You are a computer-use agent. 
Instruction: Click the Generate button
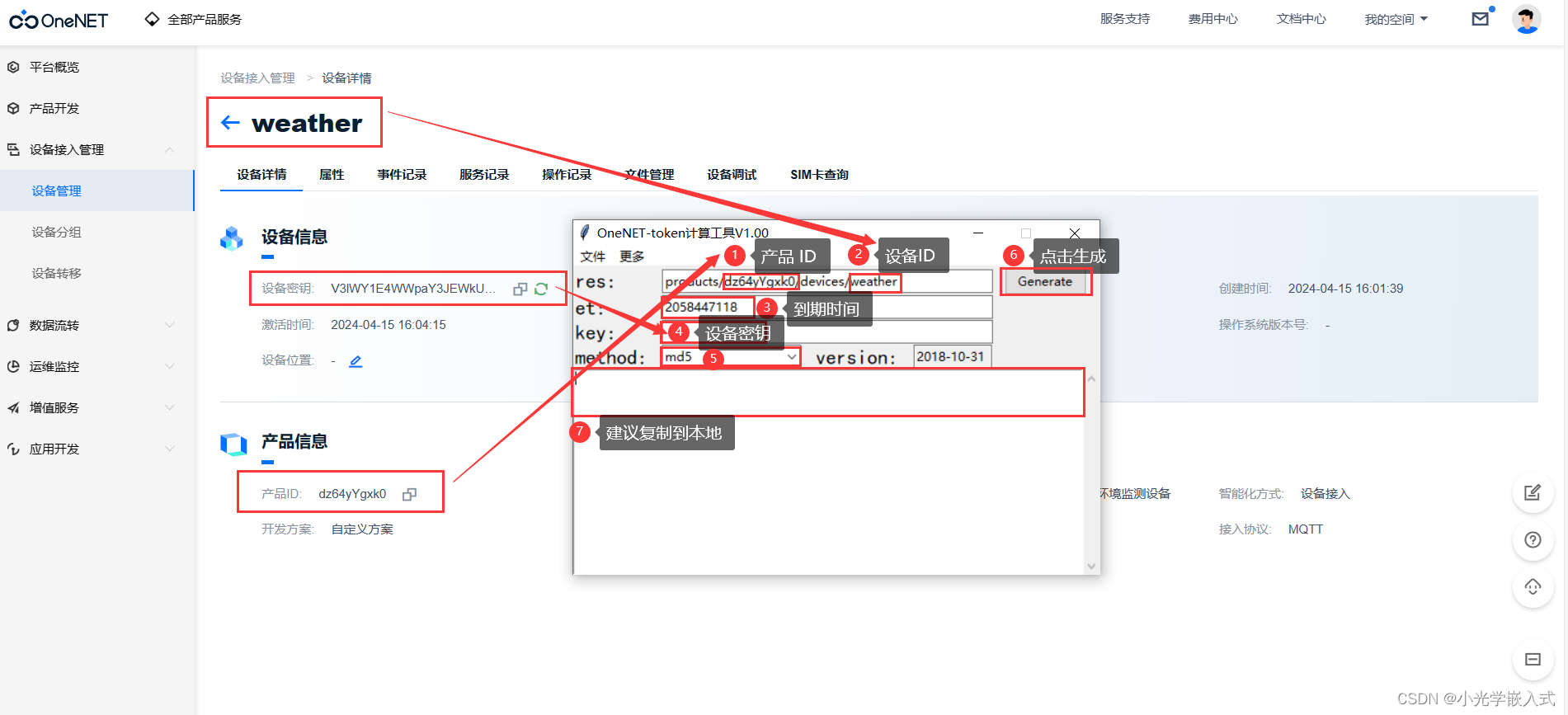pyautogui.click(x=1045, y=281)
